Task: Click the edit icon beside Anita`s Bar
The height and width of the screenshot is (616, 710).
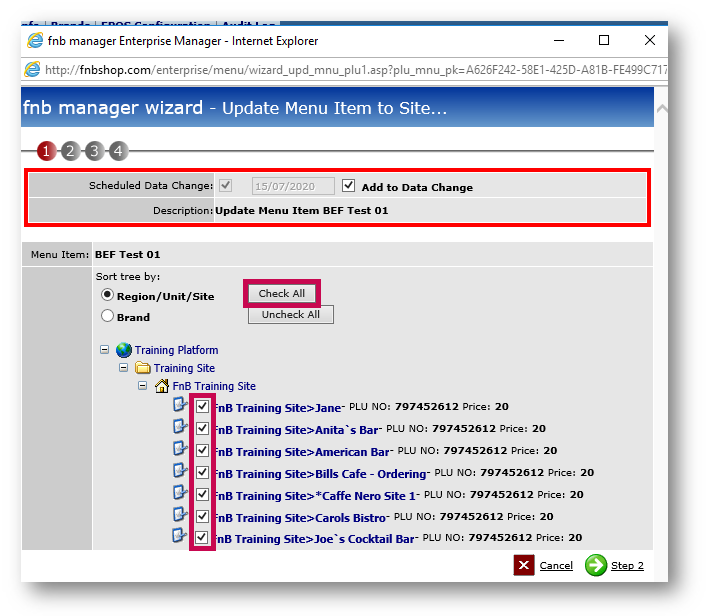Action: [180, 426]
